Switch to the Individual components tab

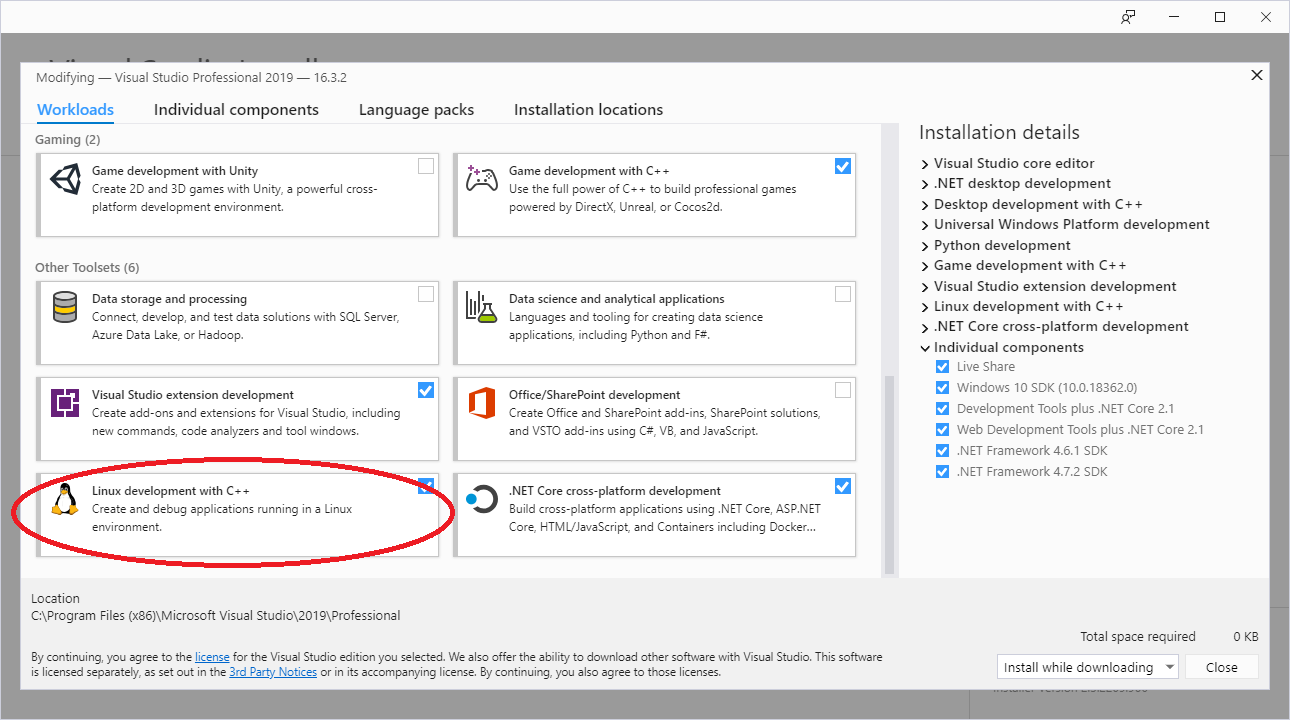(x=236, y=109)
